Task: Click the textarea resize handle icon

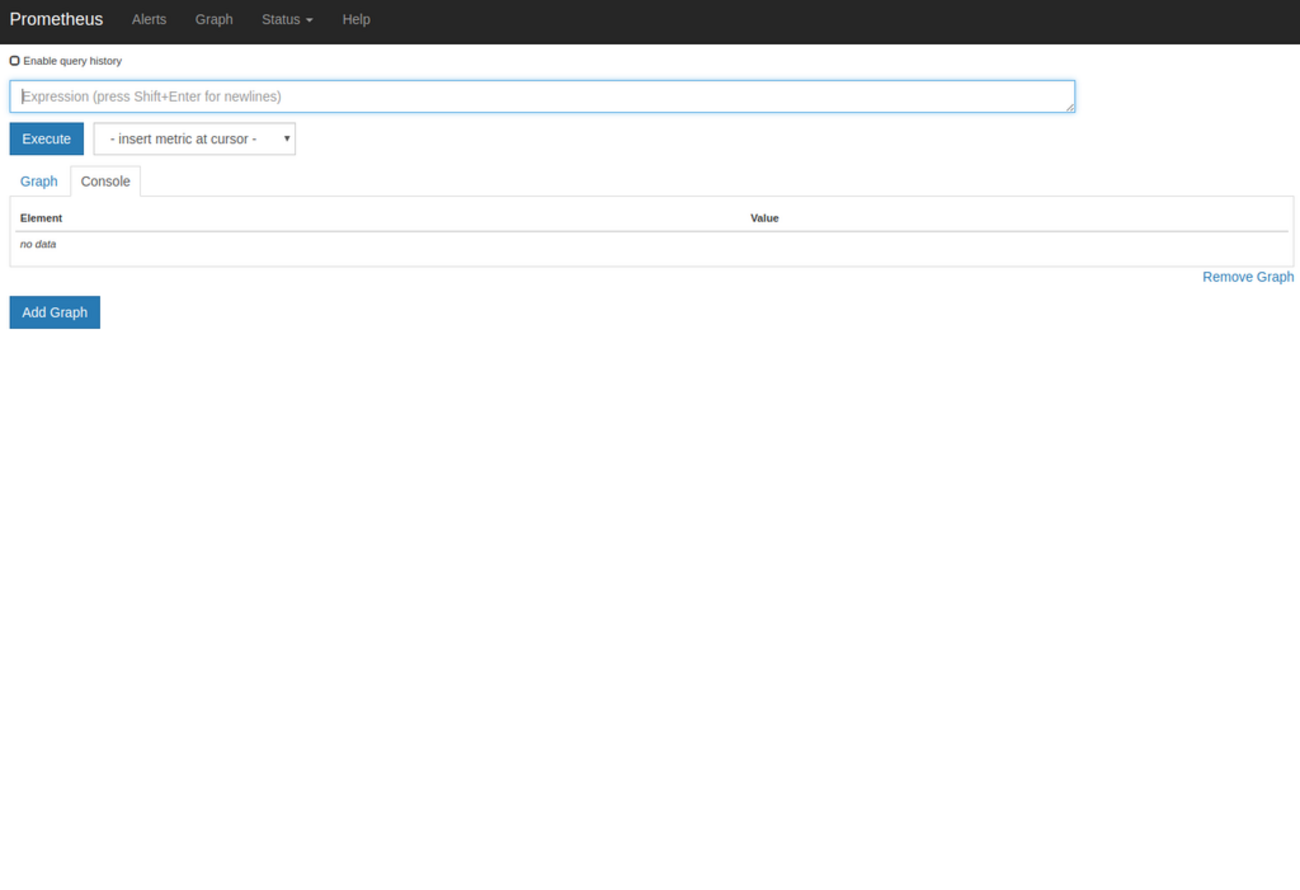Action: pyautogui.click(x=1070, y=110)
